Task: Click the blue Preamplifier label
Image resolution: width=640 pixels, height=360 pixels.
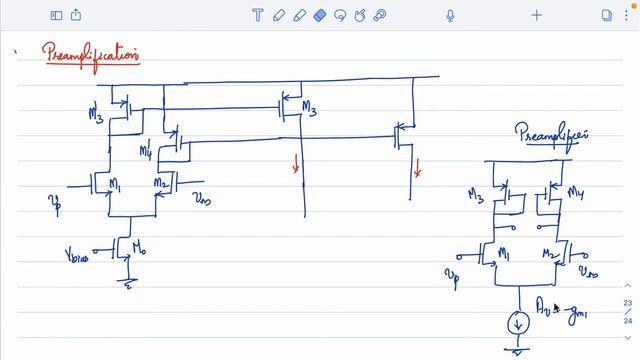Action: 551,135
